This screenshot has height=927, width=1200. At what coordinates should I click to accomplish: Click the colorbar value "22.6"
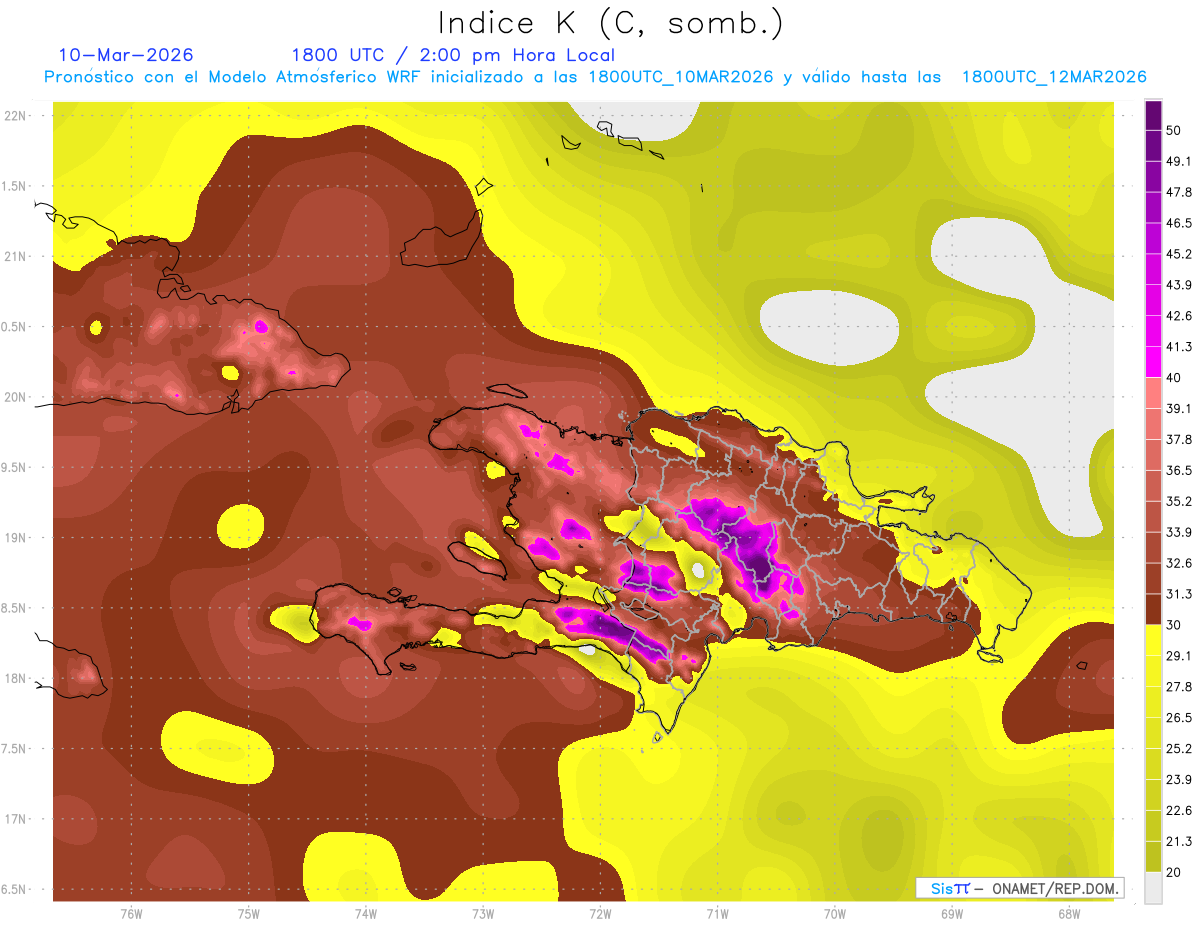[x=1178, y=810]
